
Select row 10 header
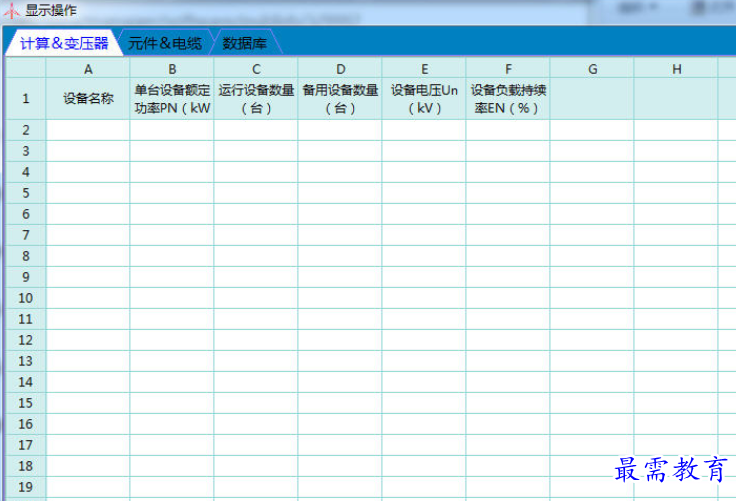tap(26, 298)
